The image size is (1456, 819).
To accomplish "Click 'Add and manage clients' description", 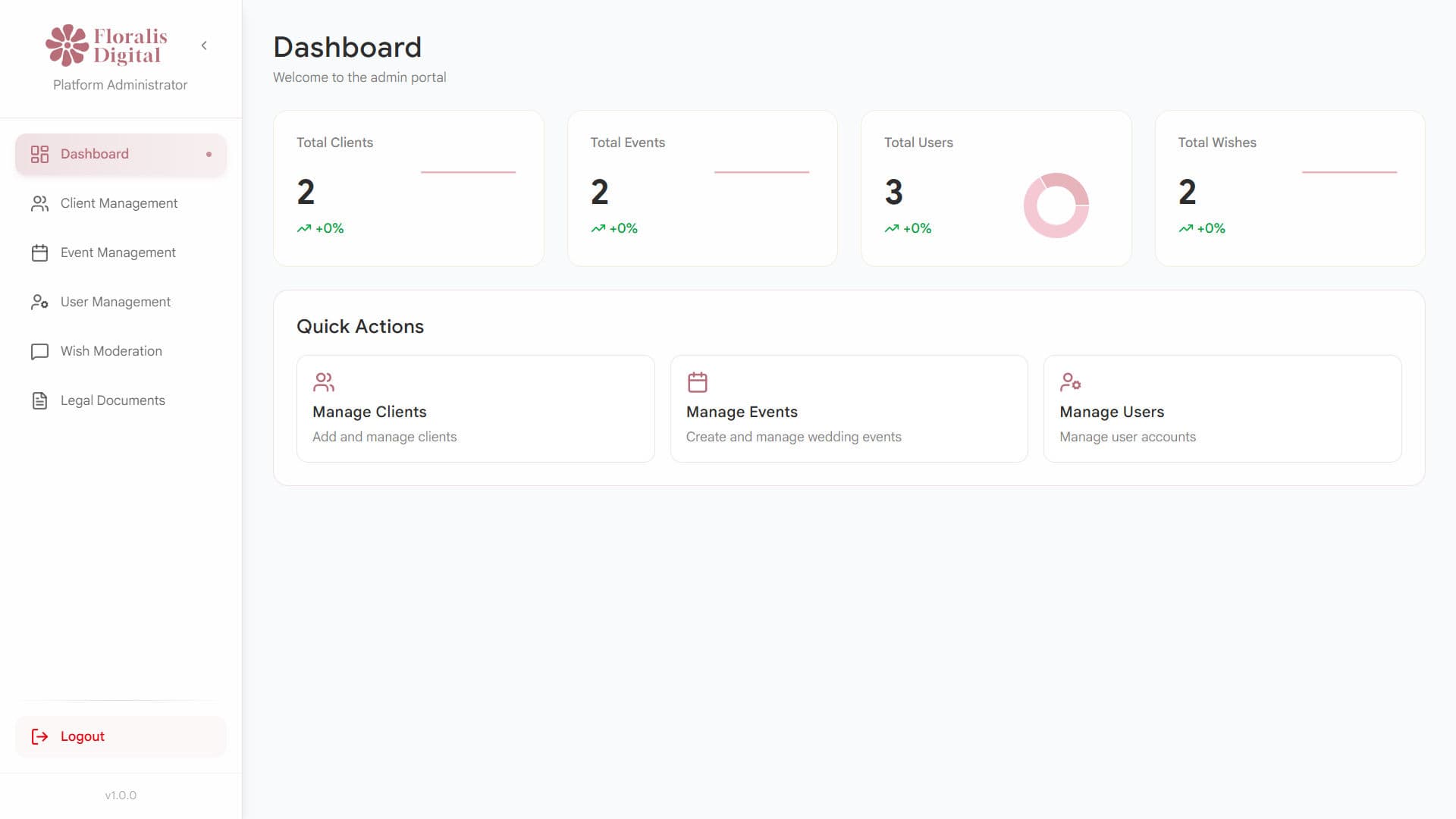I will point(384,437).
